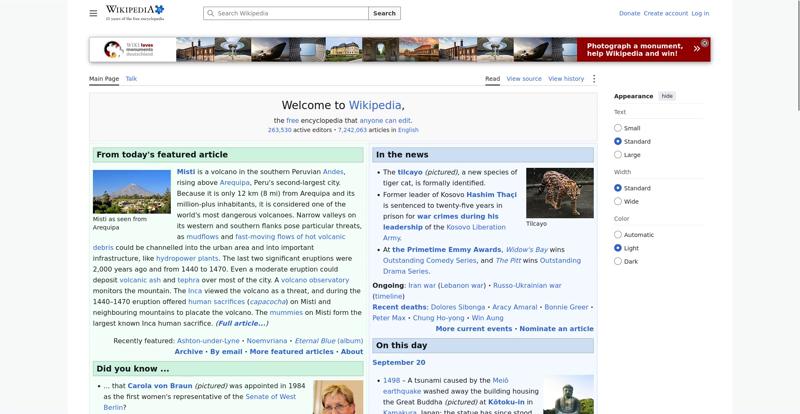Open the hamburger main menu

[93, 13]
